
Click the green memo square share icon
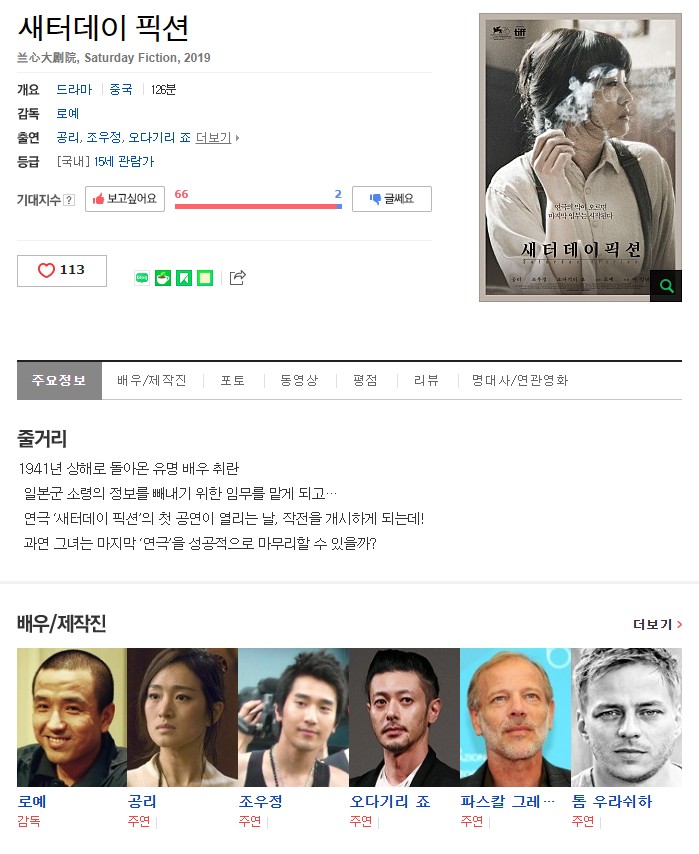coord(205,278)
